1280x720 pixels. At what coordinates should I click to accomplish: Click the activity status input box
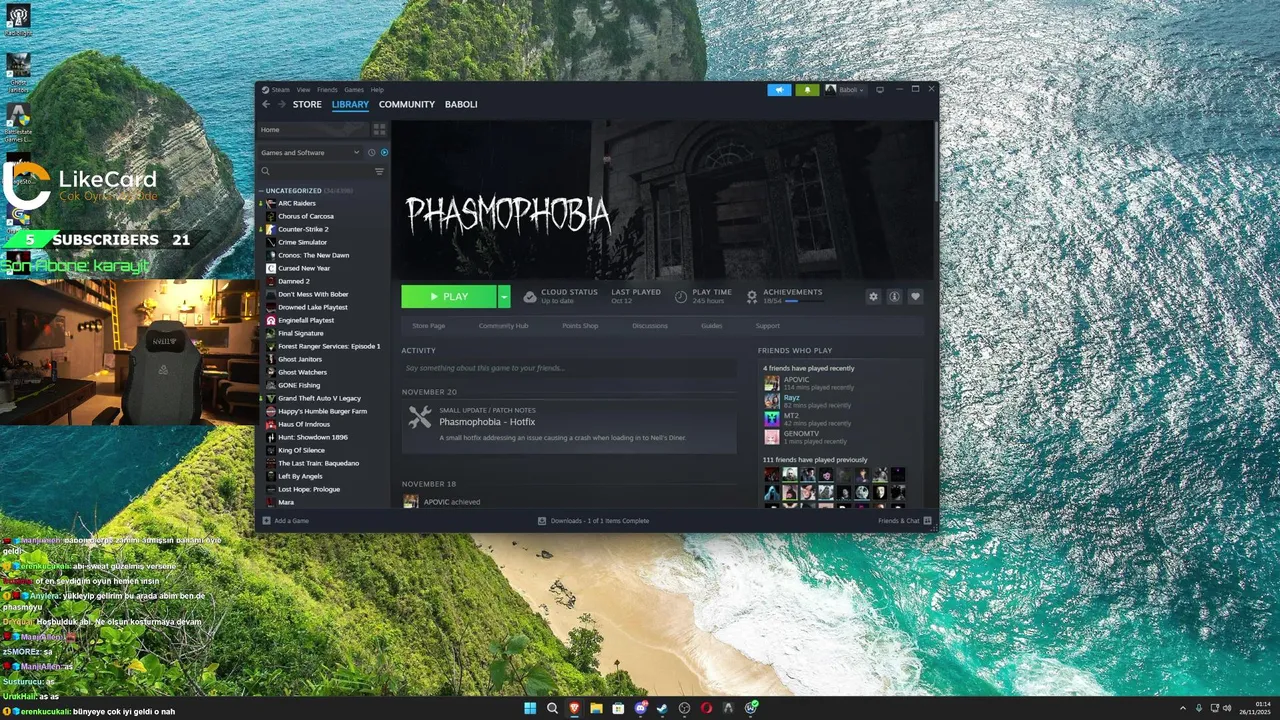[569, 368]
